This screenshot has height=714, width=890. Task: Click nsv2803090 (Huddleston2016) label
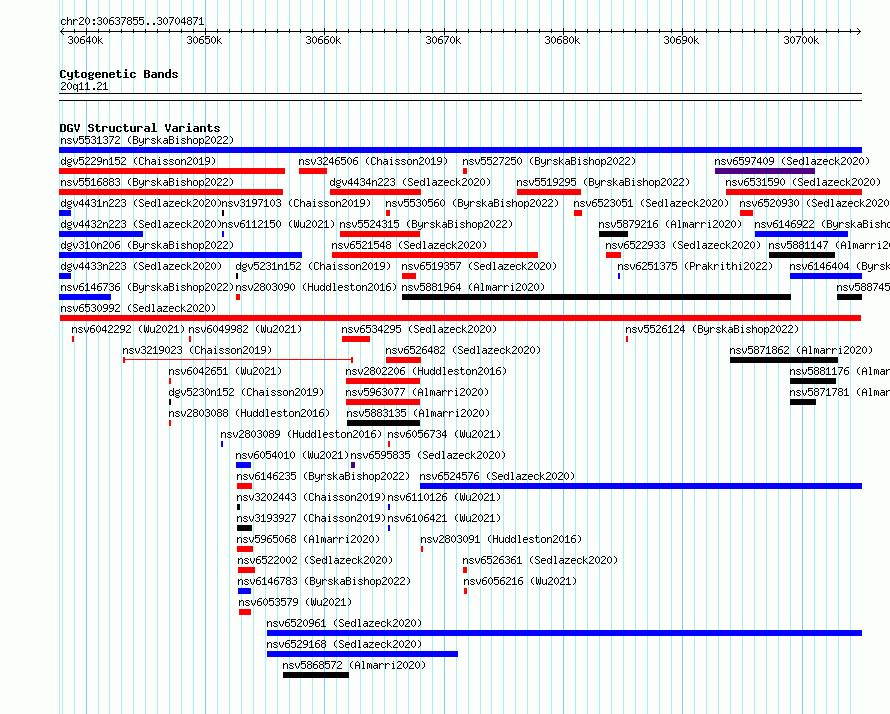(x=316, y=287)
